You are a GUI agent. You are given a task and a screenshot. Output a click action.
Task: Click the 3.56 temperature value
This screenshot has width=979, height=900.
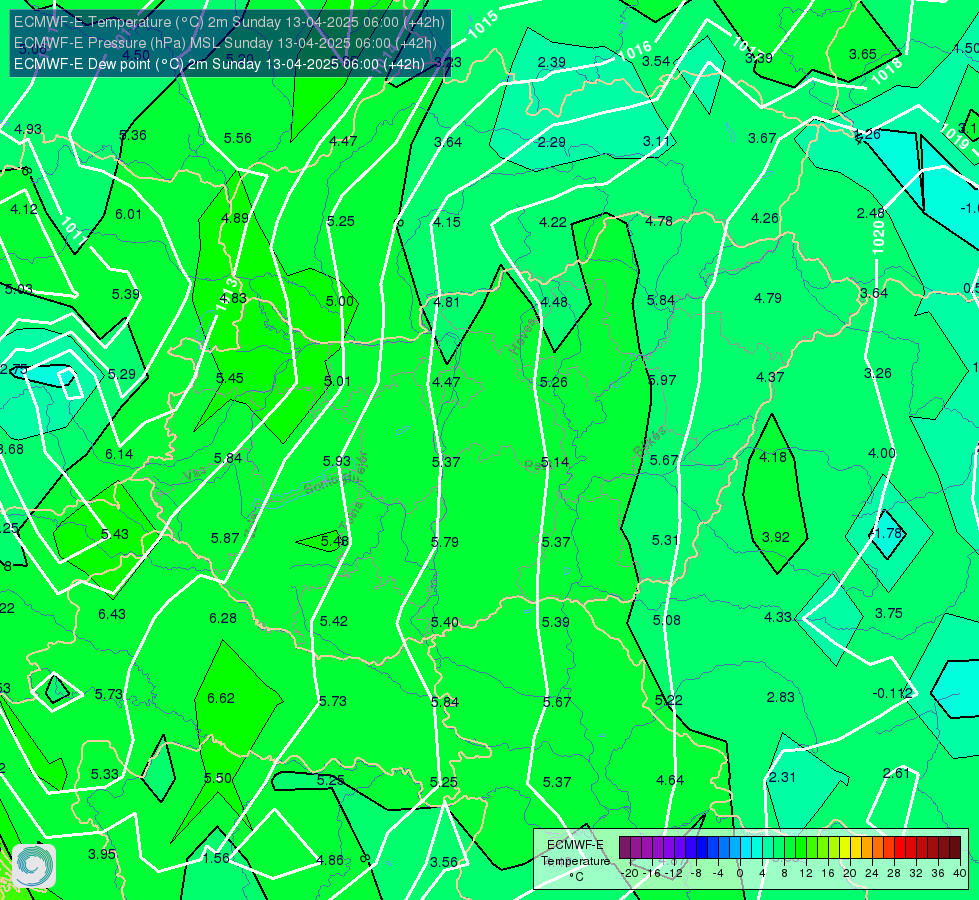point(444,863)
